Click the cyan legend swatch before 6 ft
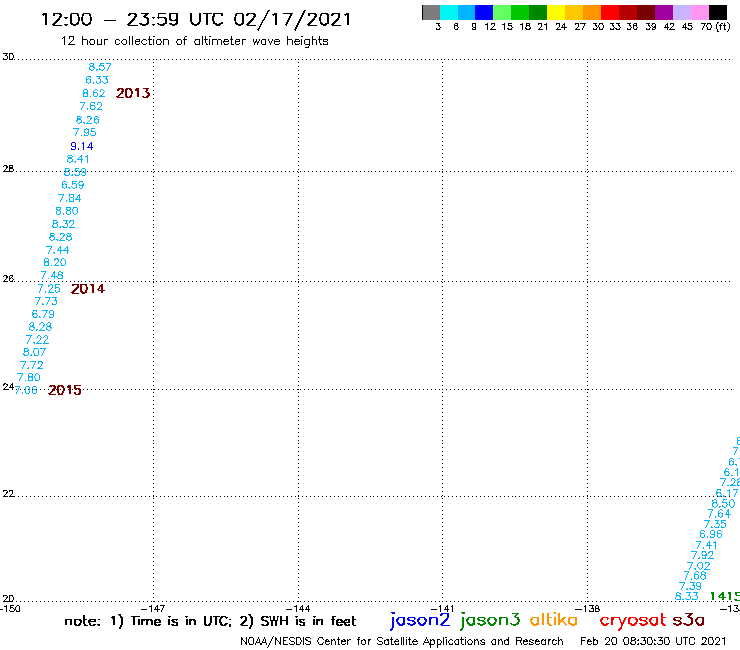740x650 pixels. pyautogui.click(x=449, y=12)
